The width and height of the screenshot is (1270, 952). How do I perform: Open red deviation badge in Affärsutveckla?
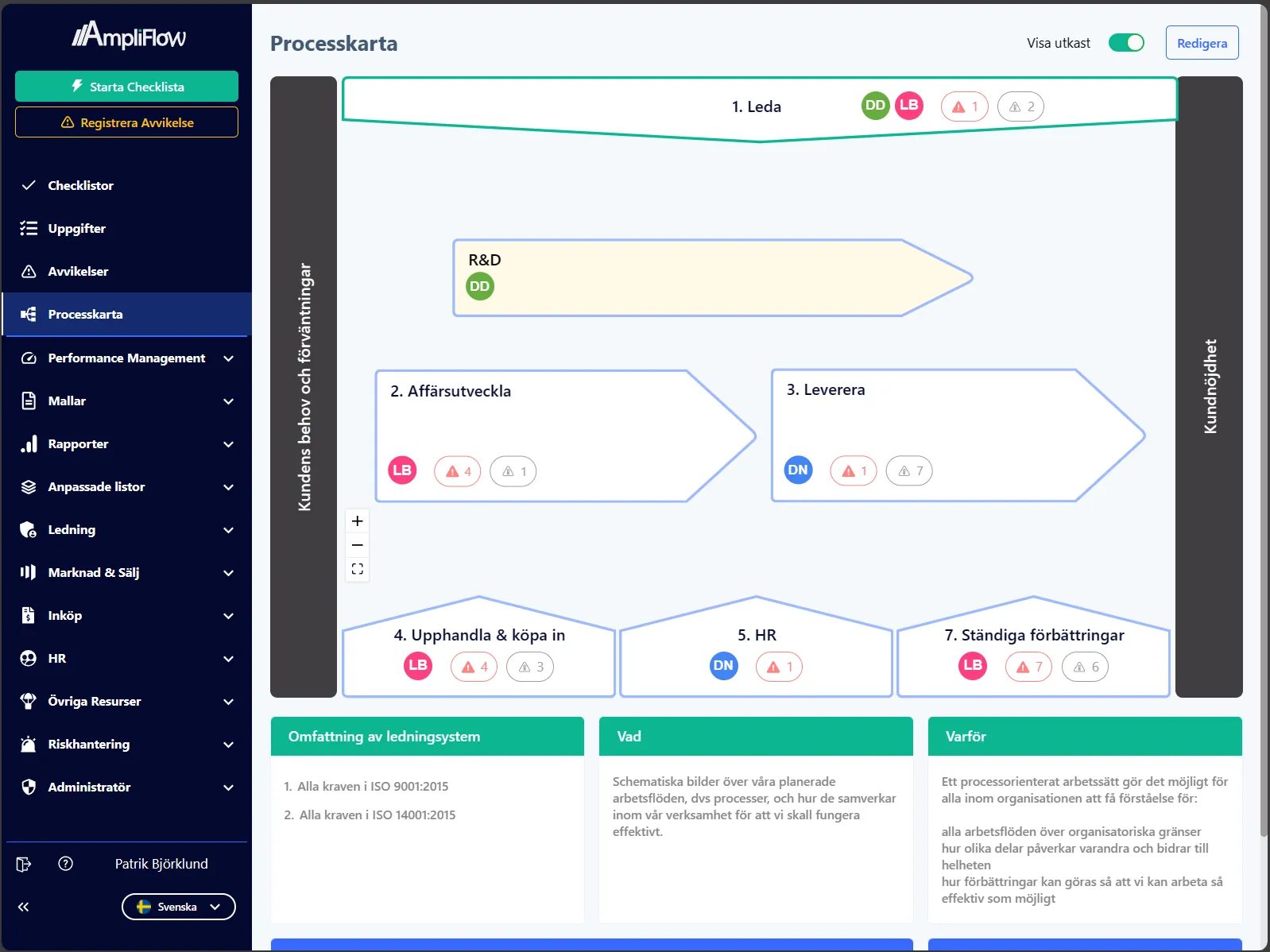[458, 471]
